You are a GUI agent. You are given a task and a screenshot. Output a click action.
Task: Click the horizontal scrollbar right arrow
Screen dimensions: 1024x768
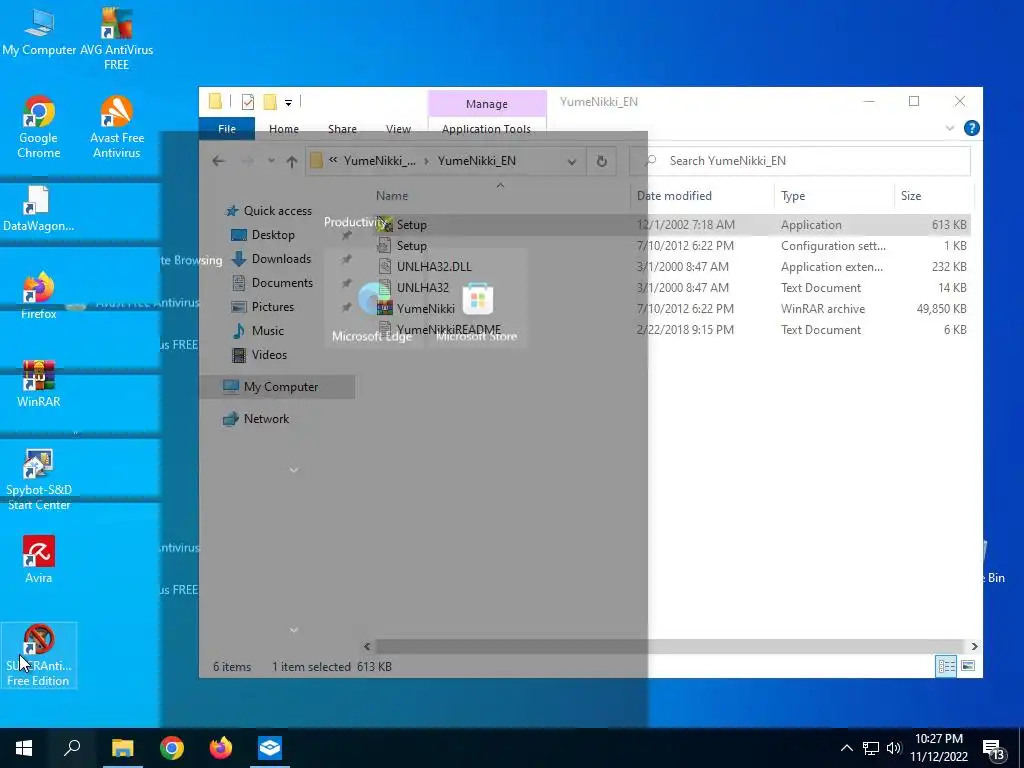point(974,647)
